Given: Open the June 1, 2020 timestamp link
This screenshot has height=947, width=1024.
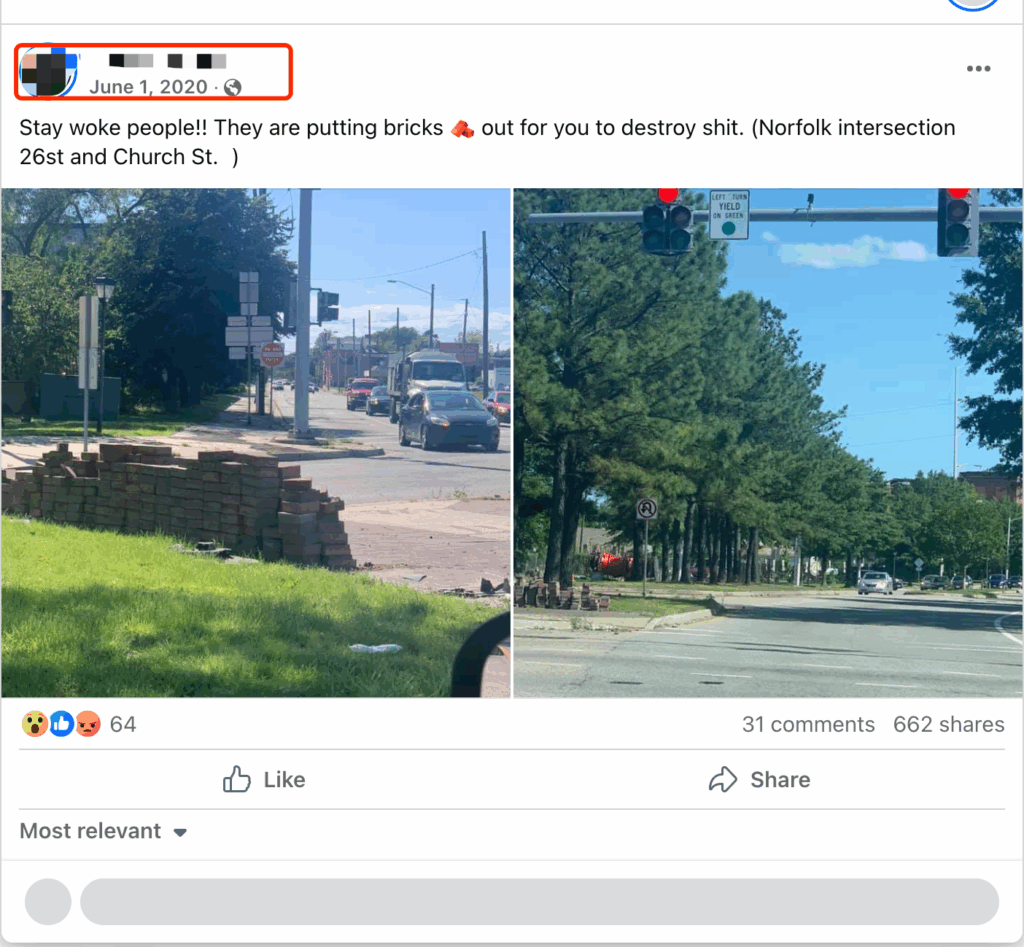Looking at the screenshot, I should (x=148, y=87).
